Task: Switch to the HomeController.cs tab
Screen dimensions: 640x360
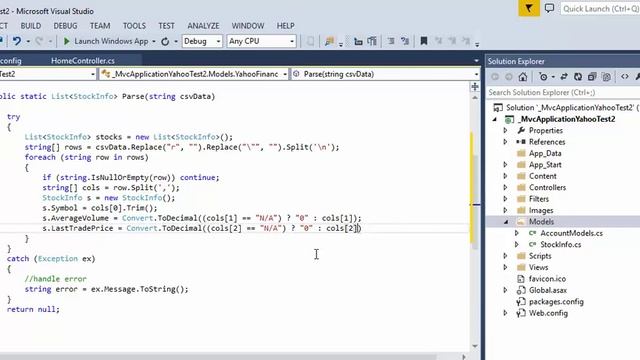Action: coord(83,61)
